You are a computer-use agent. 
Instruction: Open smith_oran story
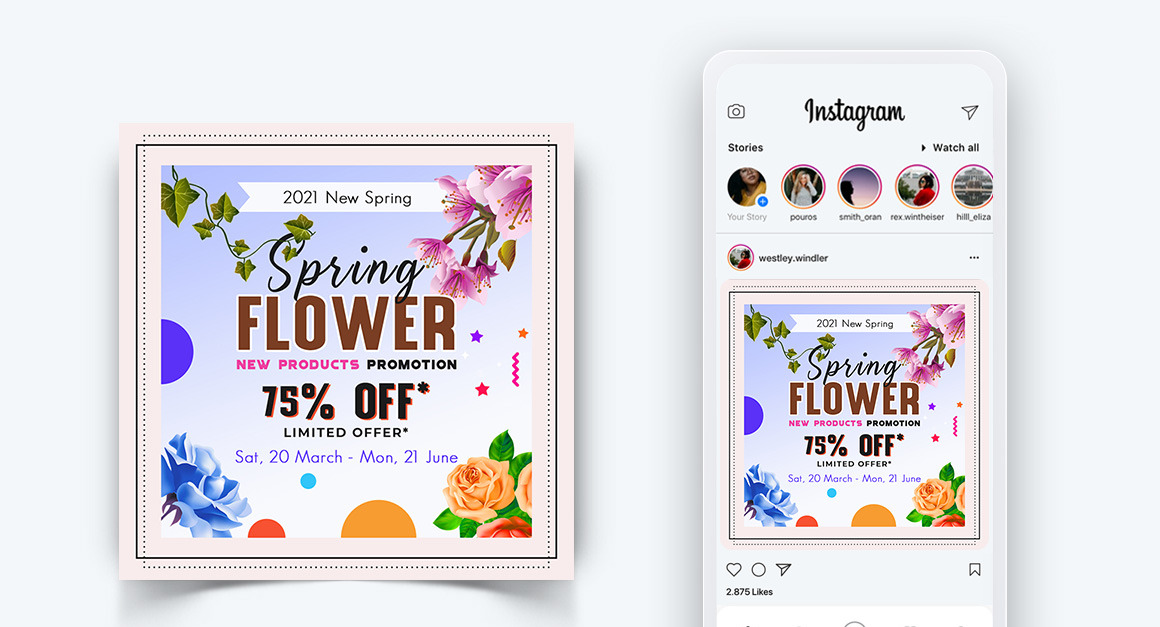coord(860,186)
